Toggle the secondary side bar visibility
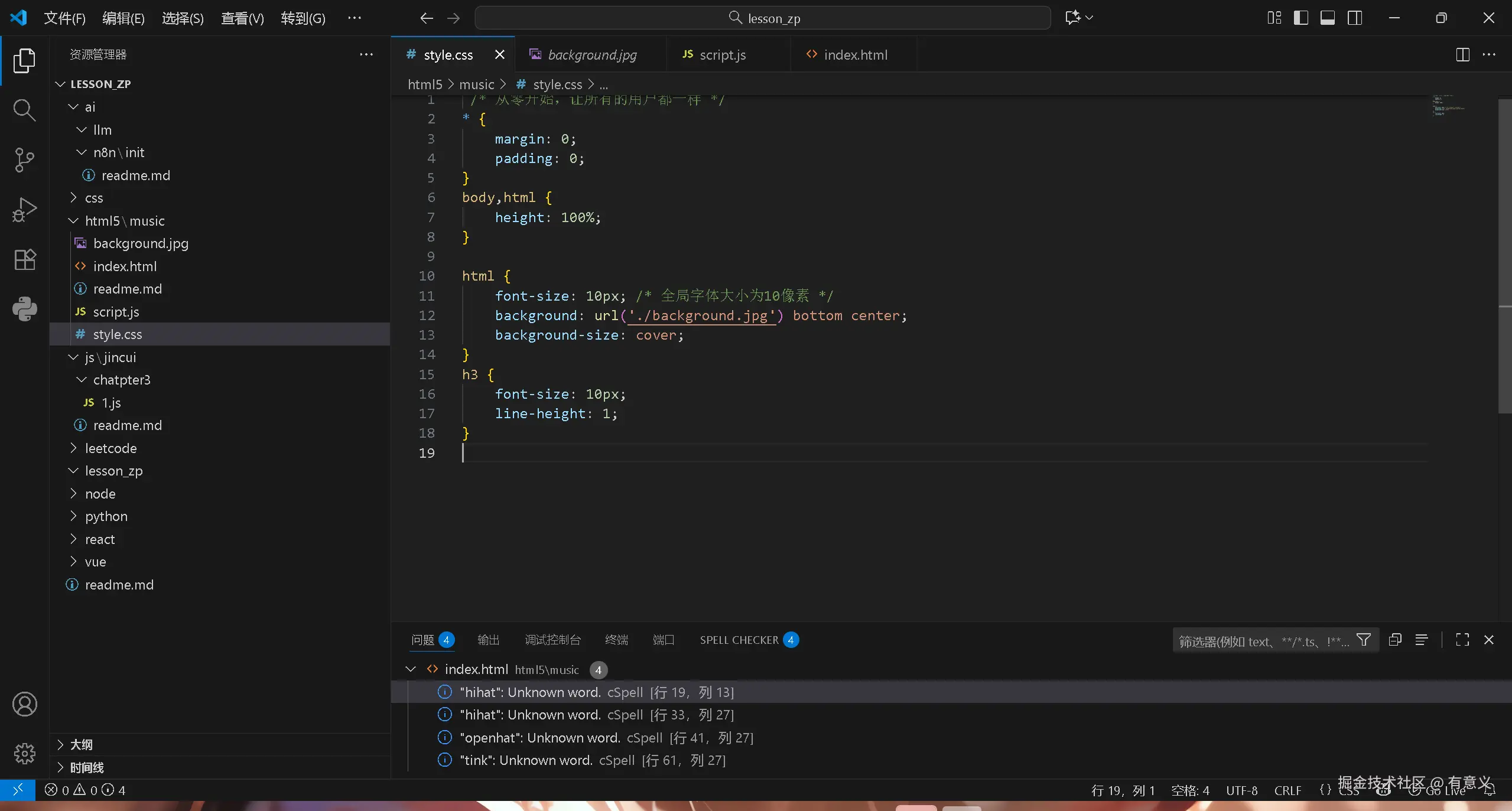The height and width of the screenshot is (811, 1512). click(x=1355, y=18)
